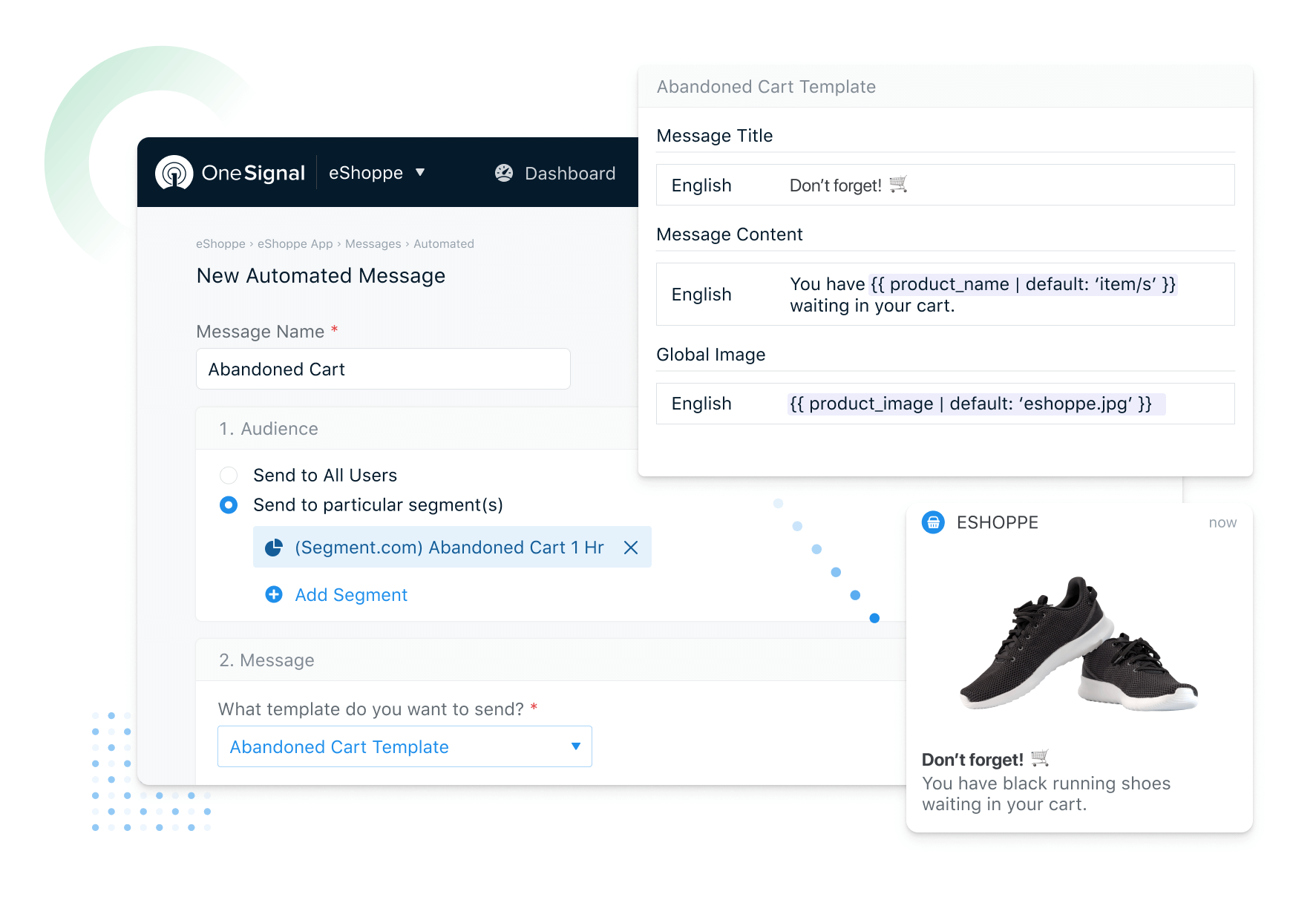This screenshot has height=897, width=1316.
Task: Go to eShoppe breadcrumb link
Action: [220, 243]
